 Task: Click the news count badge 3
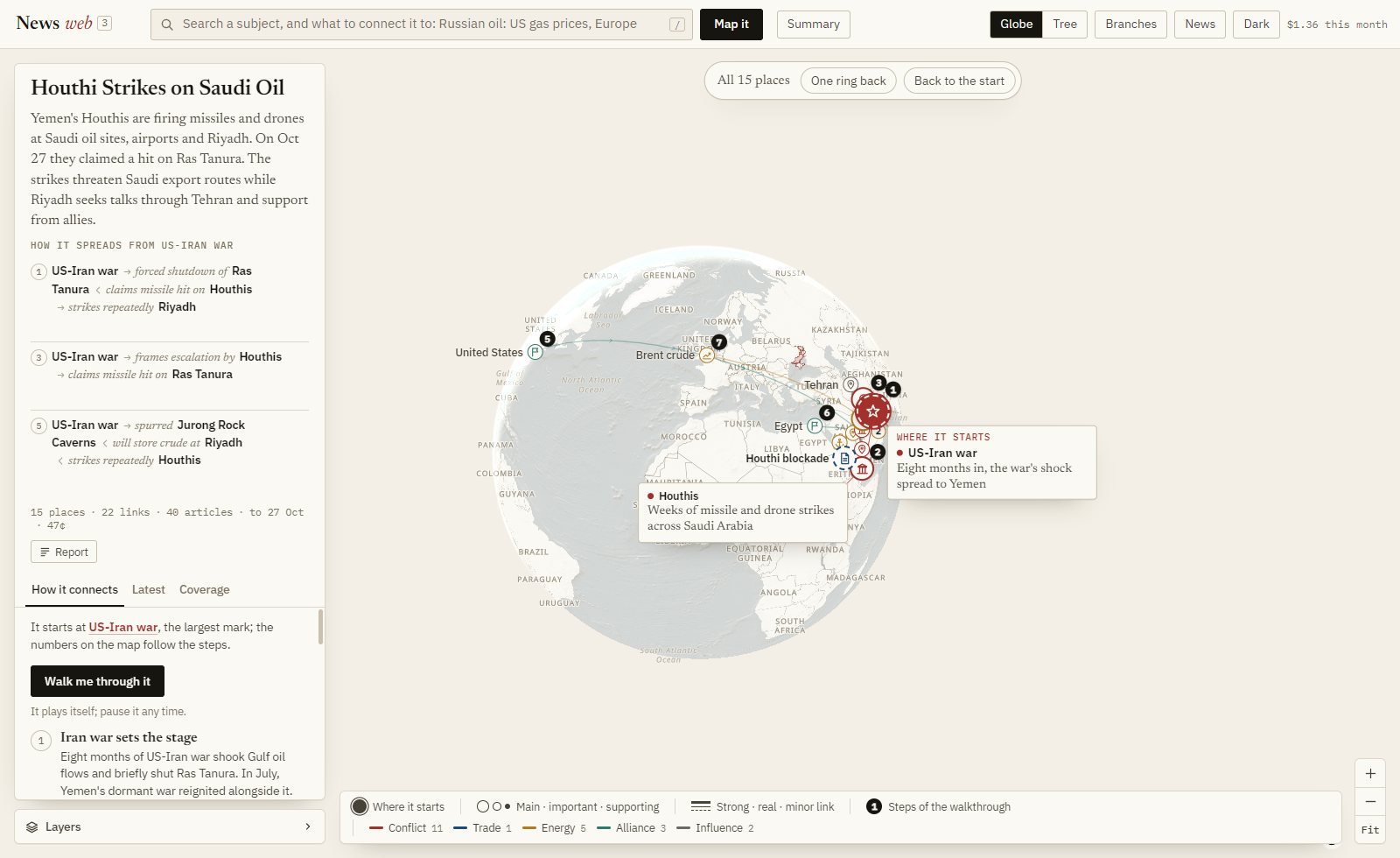[104, 23]
